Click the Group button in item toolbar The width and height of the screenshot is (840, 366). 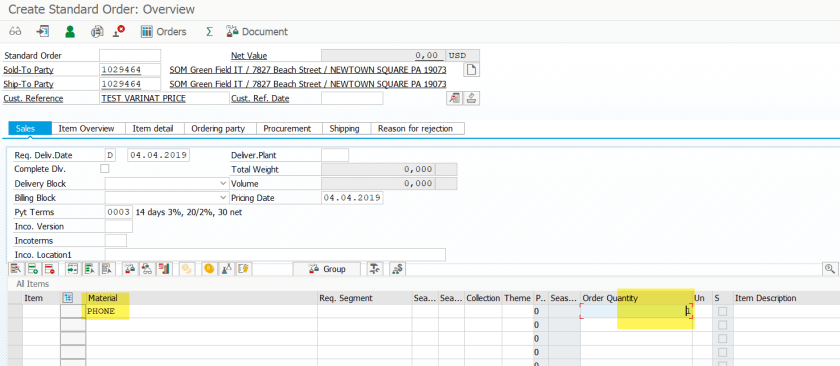pos(327,268)
